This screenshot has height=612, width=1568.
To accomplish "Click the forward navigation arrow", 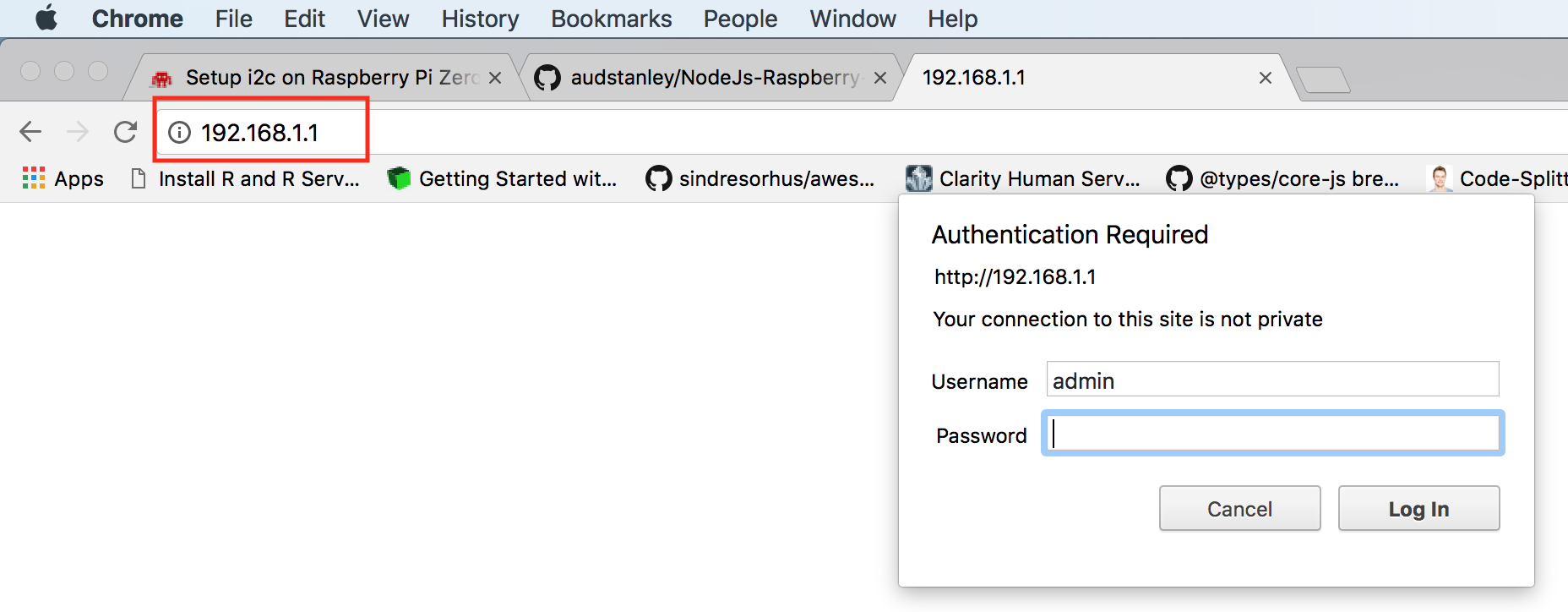I will (x=78, y=132).
